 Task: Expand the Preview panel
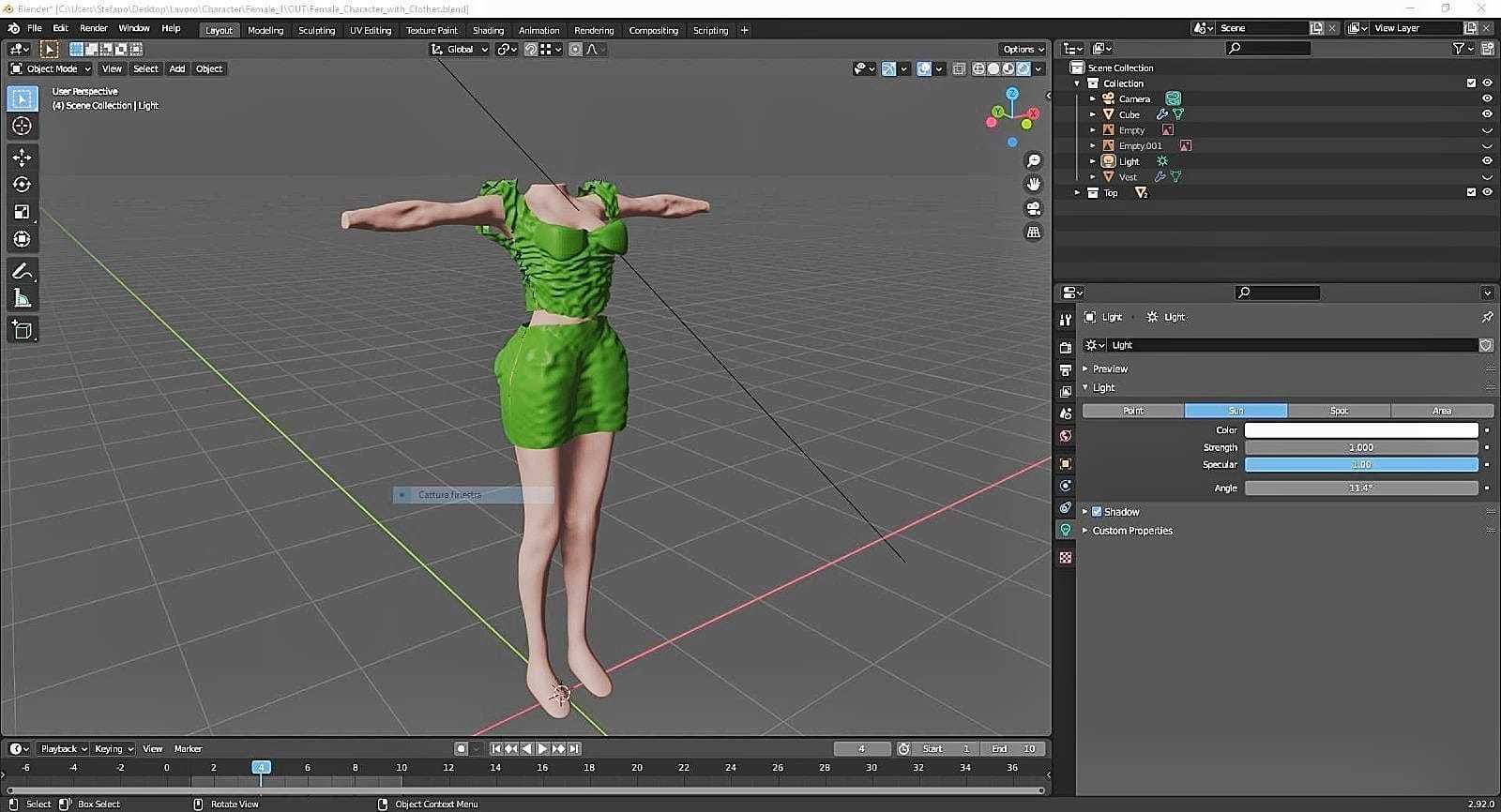click(x=1110, y=368)
